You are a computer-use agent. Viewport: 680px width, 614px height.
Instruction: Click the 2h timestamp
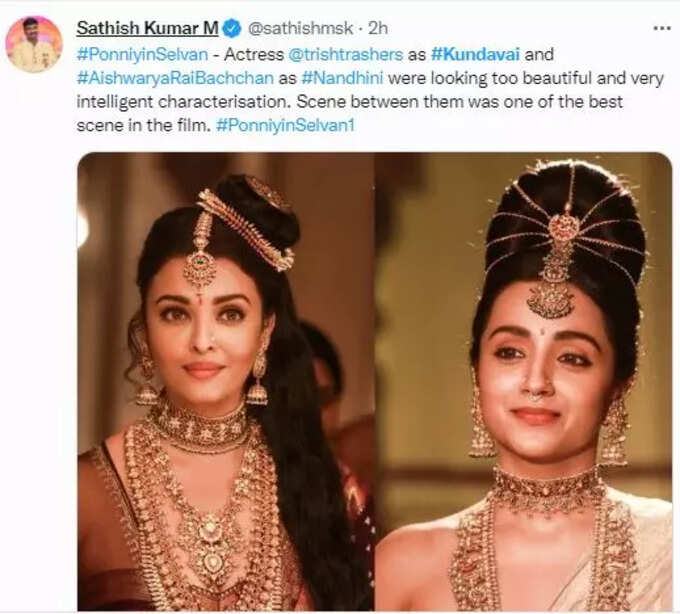(x=377, y=29)
